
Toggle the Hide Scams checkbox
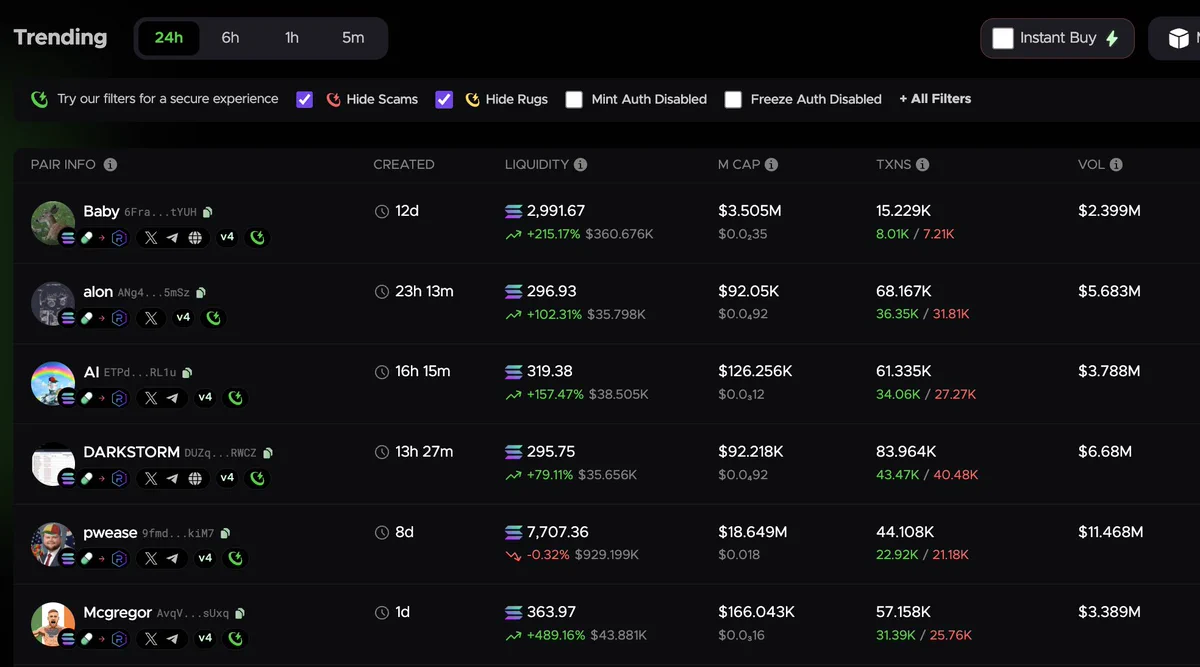[x=305, y=99]
